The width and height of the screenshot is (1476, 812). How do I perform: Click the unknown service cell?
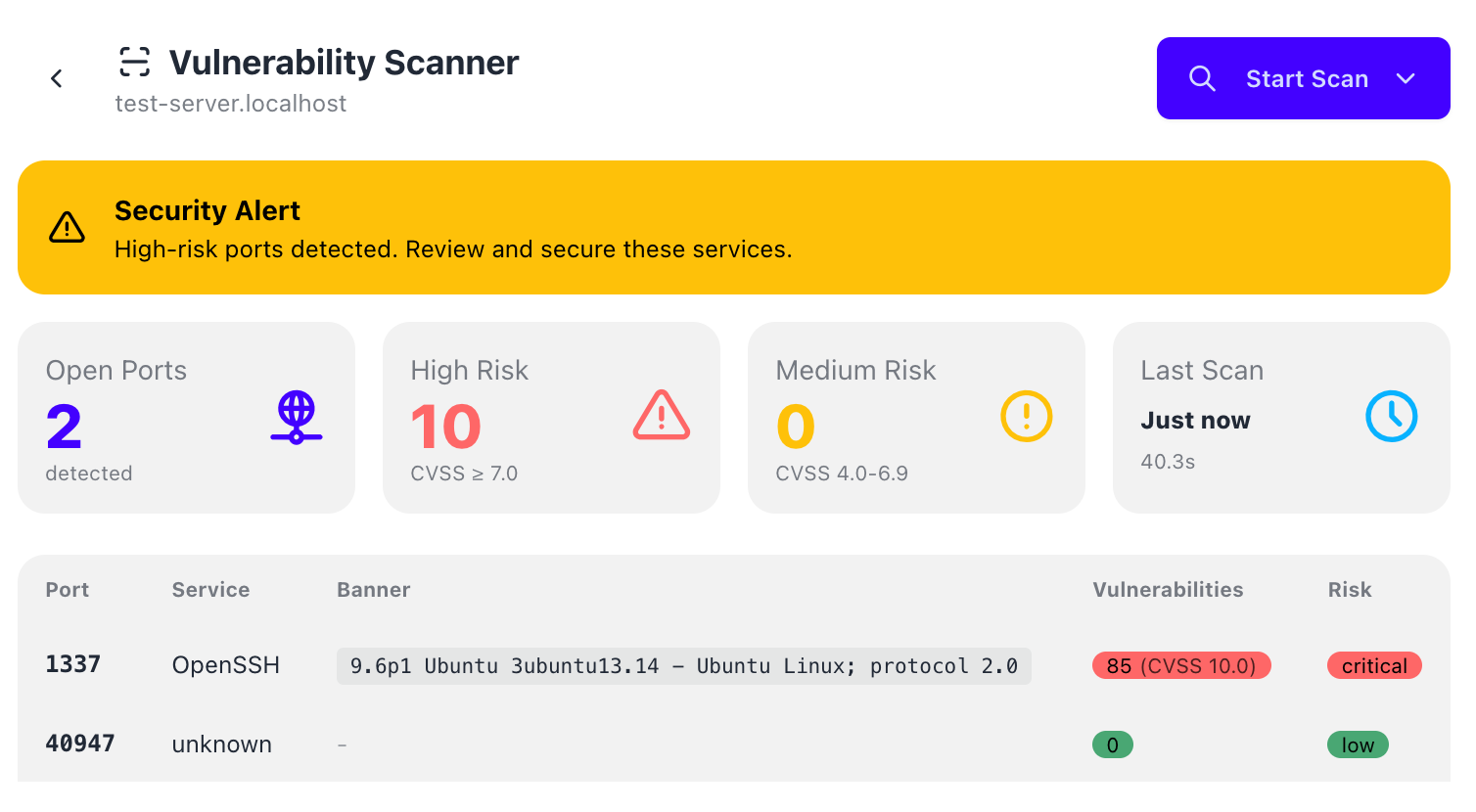tap(222, 744)
